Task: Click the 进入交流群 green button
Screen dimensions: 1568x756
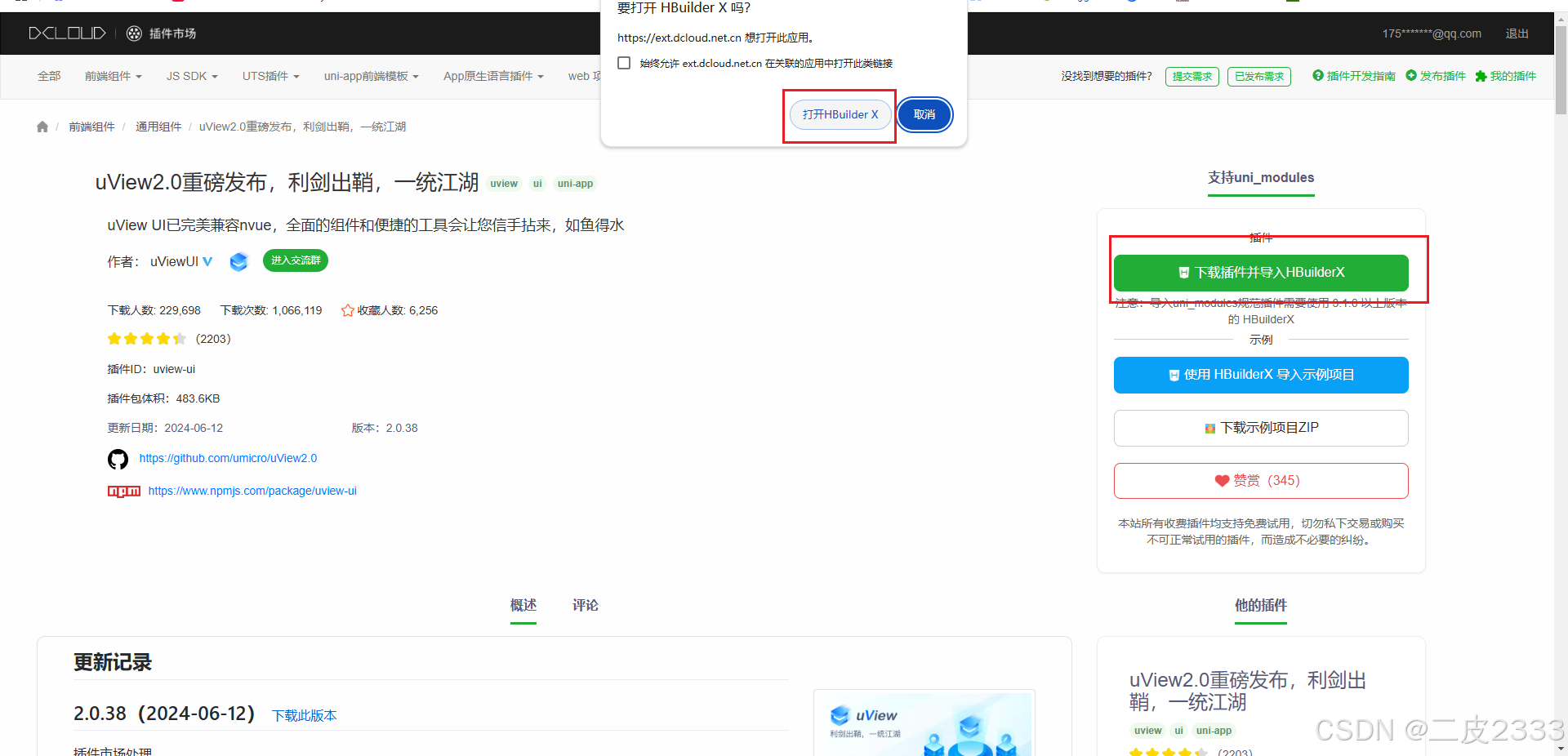Action: [296, 260]
